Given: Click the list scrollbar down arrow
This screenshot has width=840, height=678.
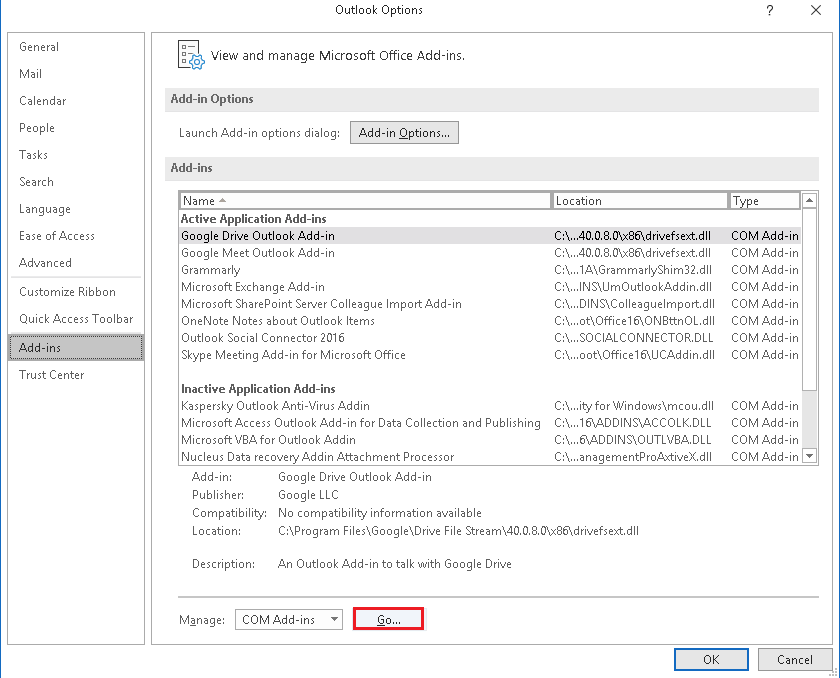Looking at the screenshot, I should click(x=809, y=456).
